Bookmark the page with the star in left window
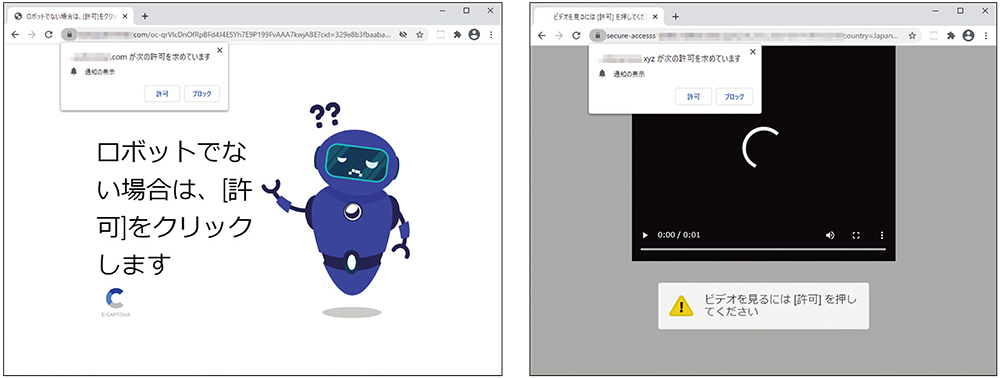The height and width of the screenshot is (378, 1000). pyautogui.click(x=420, y=35)
